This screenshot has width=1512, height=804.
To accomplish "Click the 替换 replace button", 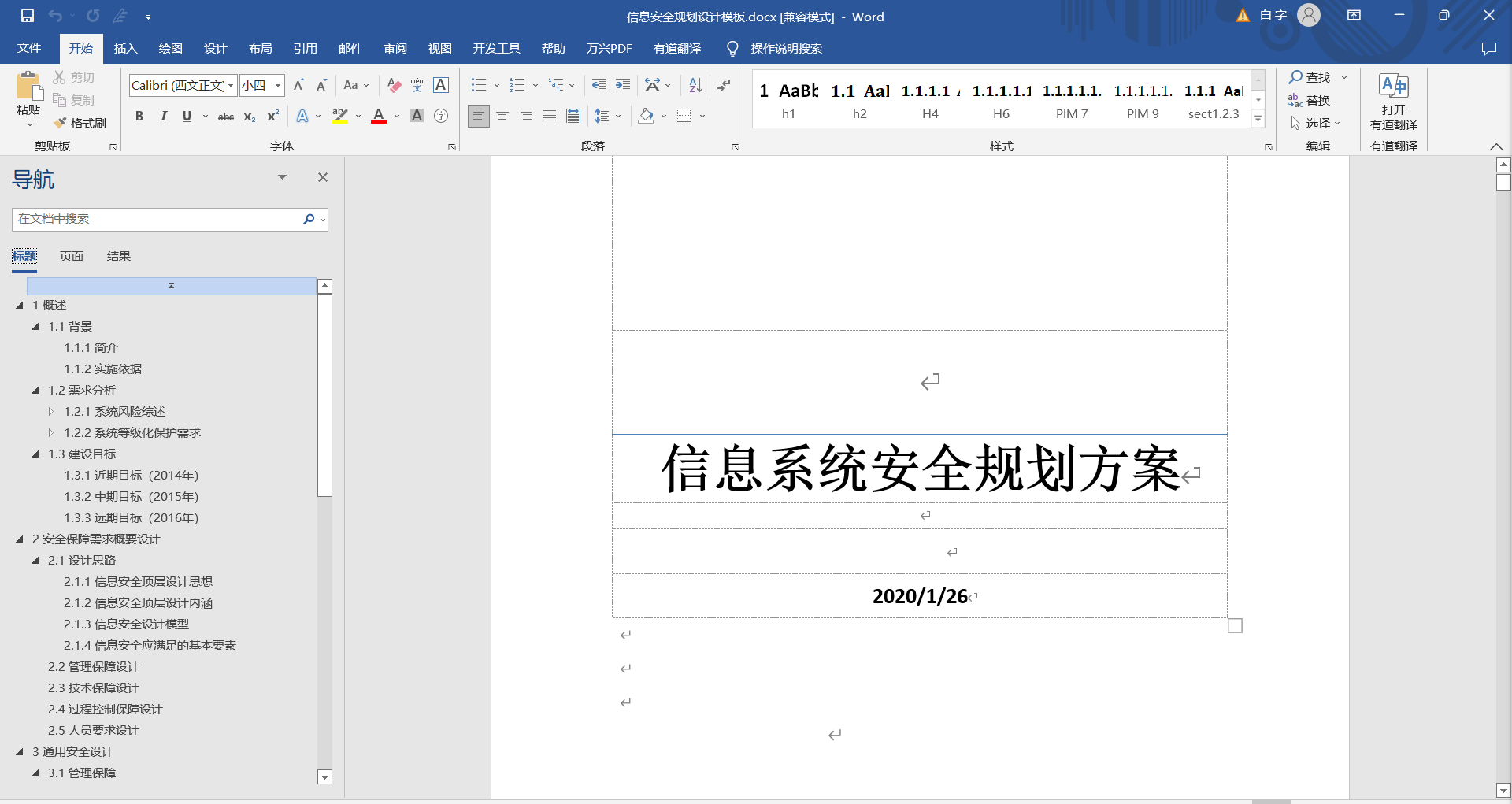I will [x=1309, y=100].
